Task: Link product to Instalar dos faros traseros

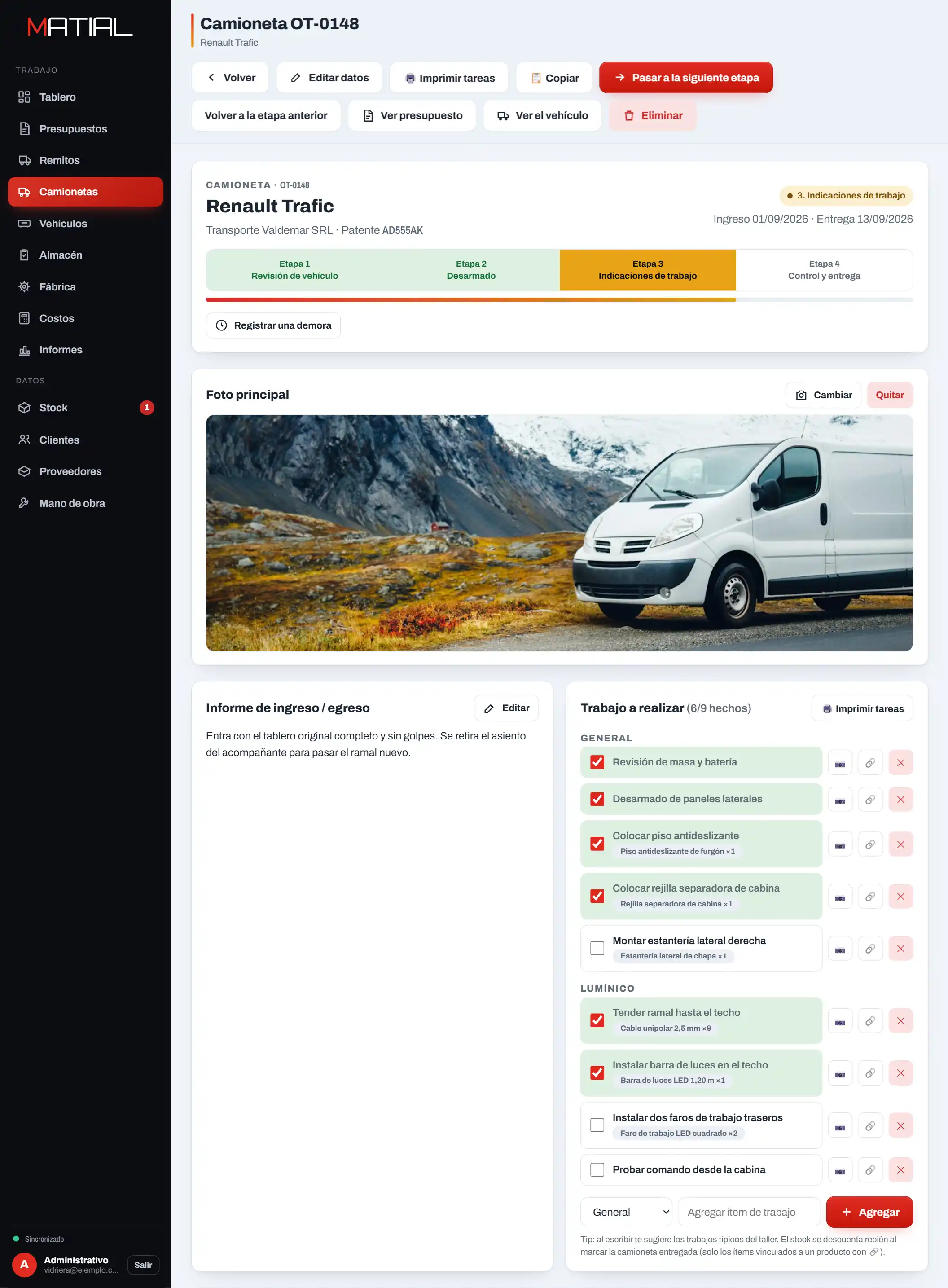Action: (x=870, y=1126)
